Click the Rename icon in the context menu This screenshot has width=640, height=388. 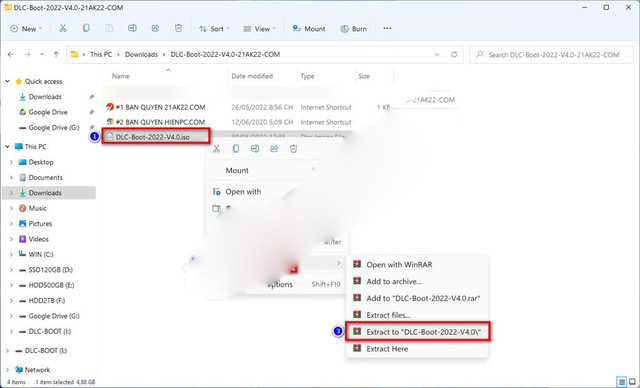click(255, 149)
